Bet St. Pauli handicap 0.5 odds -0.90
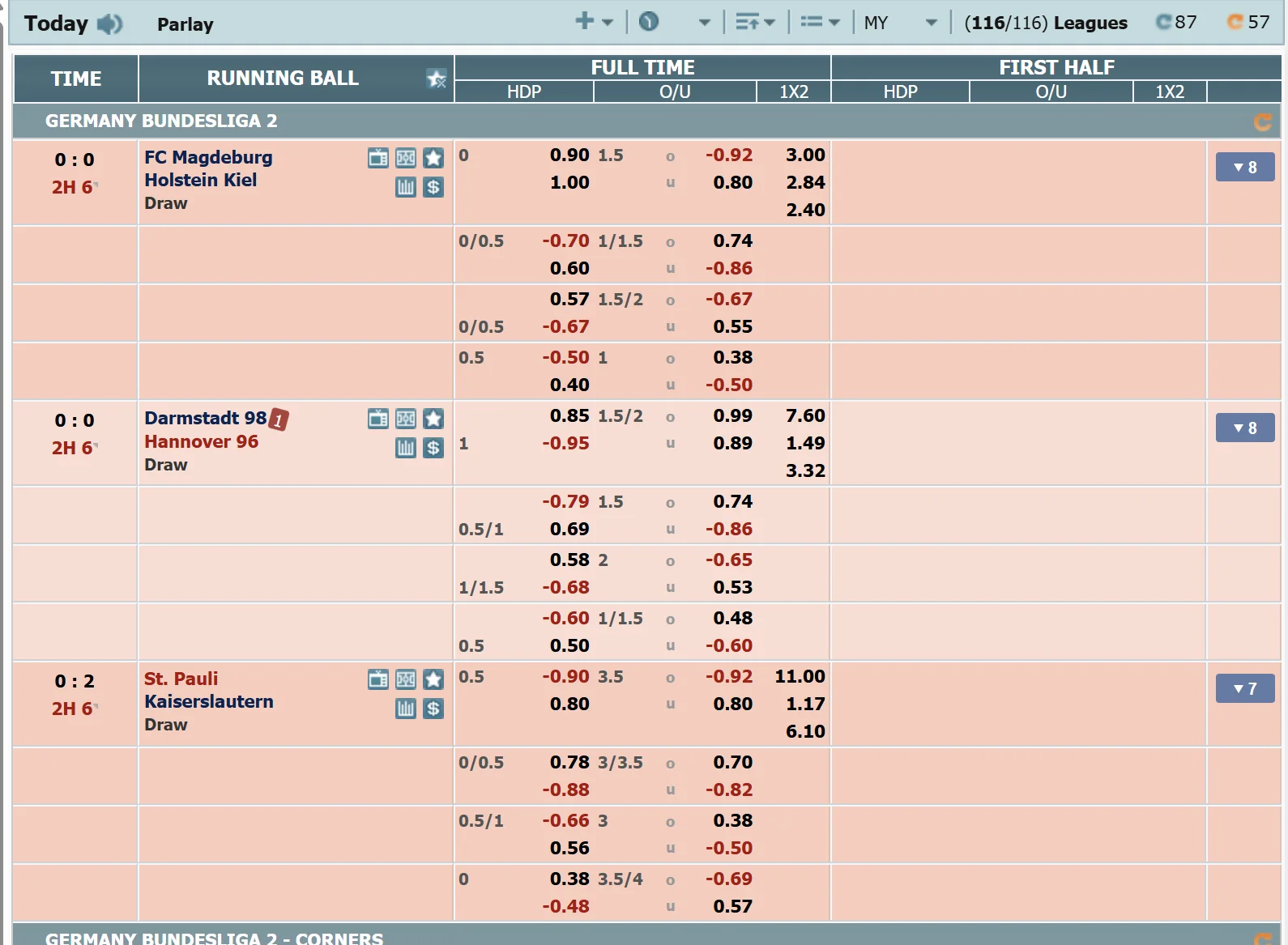This screenshot has width=1288, height=945. (x=565, y=676)
